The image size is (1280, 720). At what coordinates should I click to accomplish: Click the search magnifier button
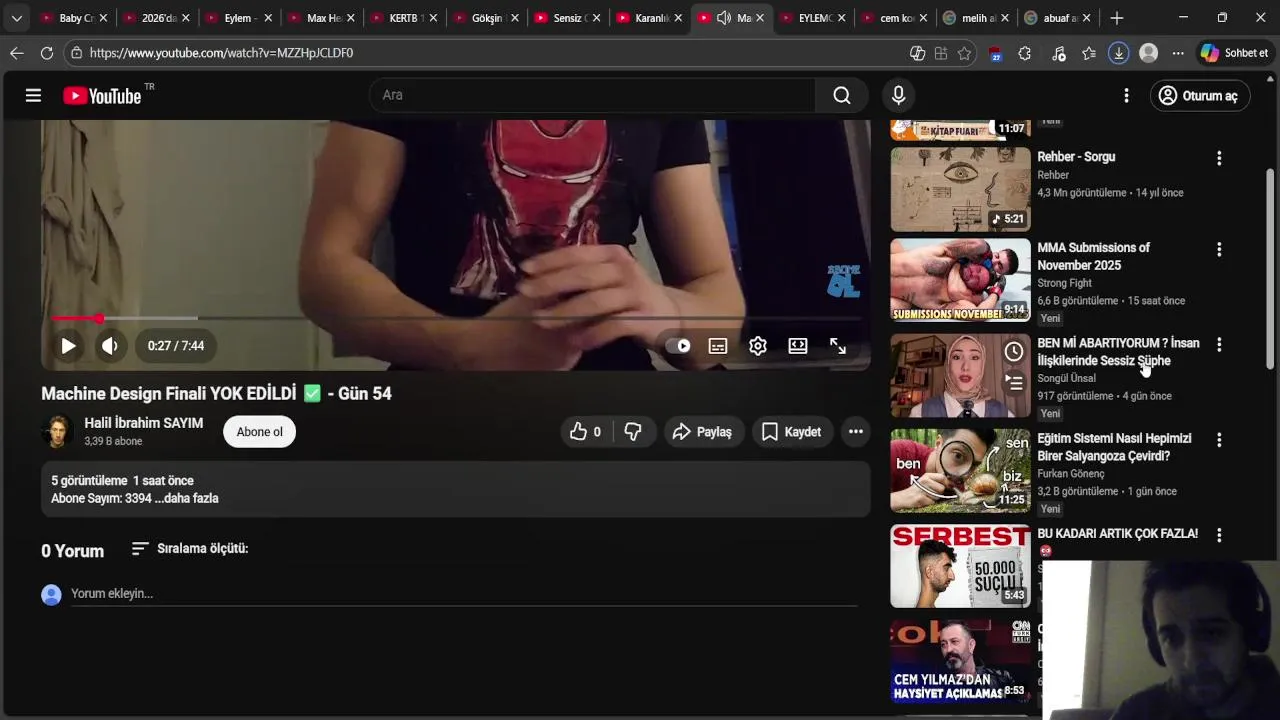(842, 95)
